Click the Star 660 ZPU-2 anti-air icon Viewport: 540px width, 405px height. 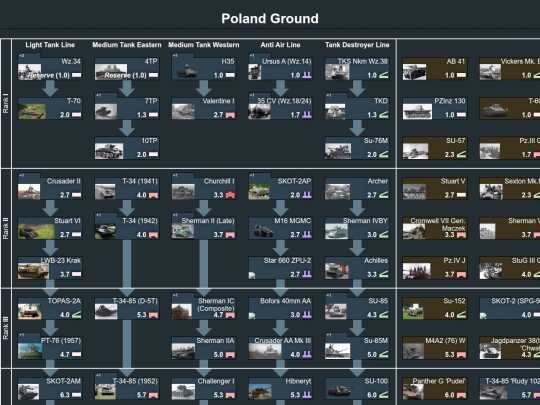coord(307,274)
